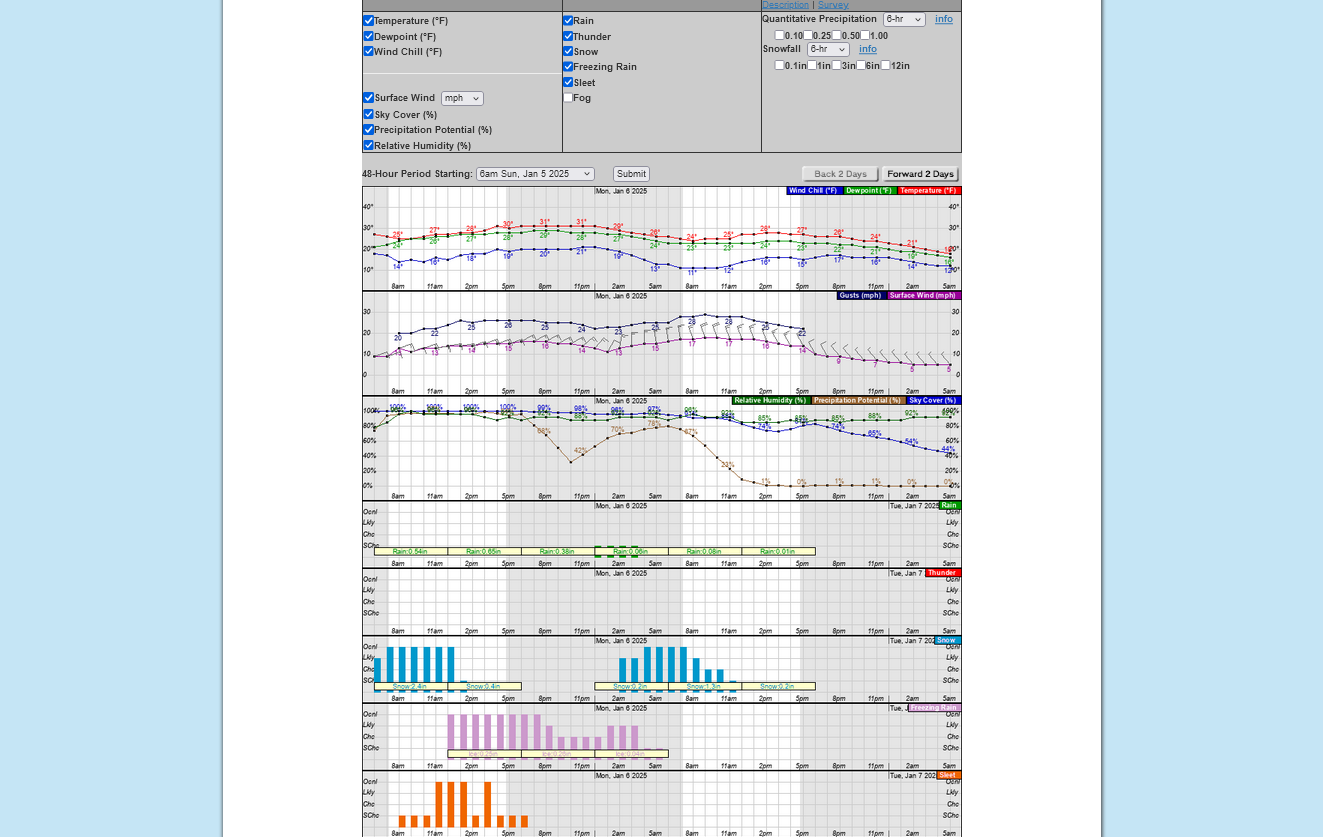
Task: Click the Forward 2 Days button
Action: 921,174
